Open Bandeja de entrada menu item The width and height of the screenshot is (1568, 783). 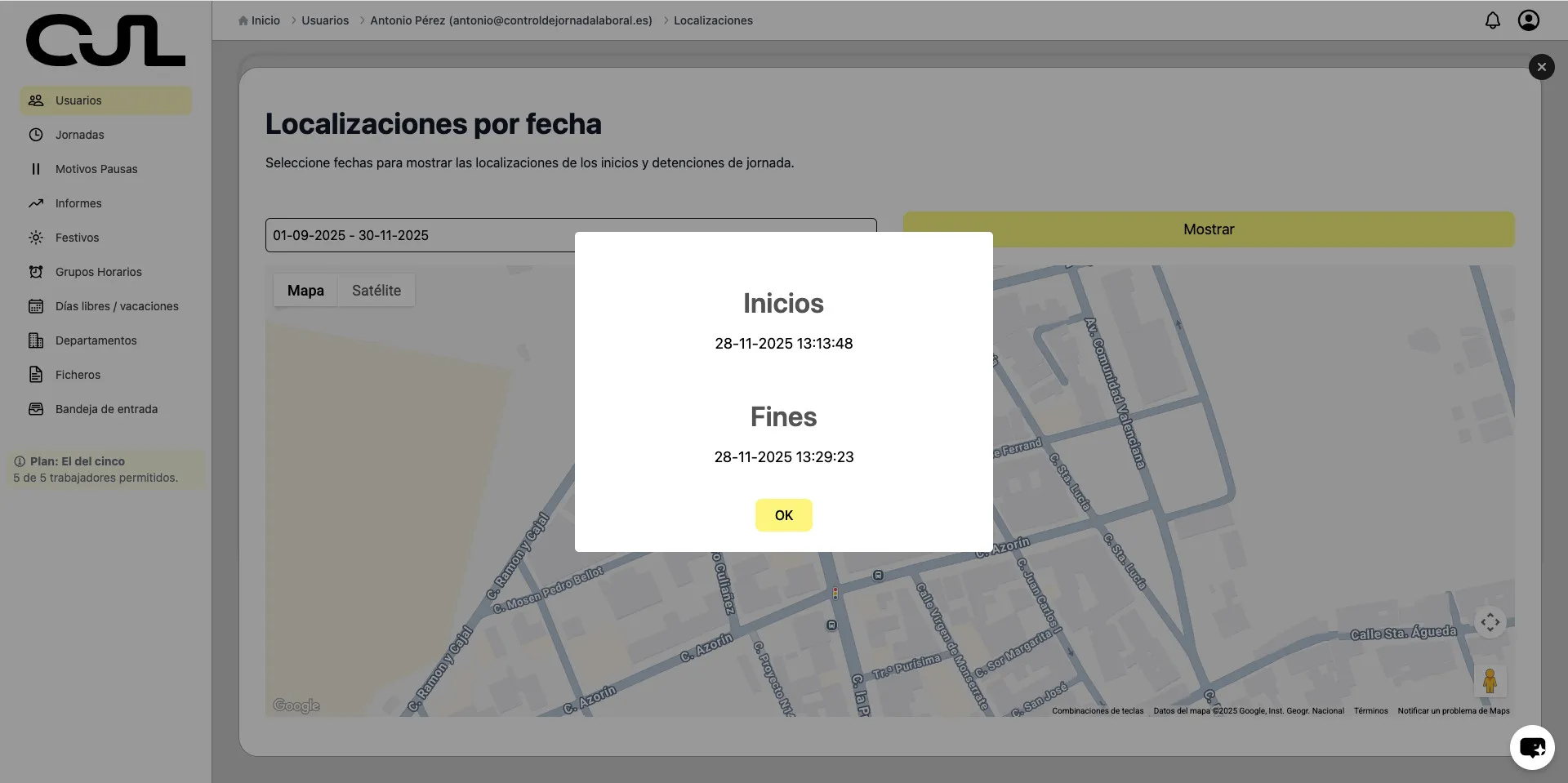click(x=106, y=409)
